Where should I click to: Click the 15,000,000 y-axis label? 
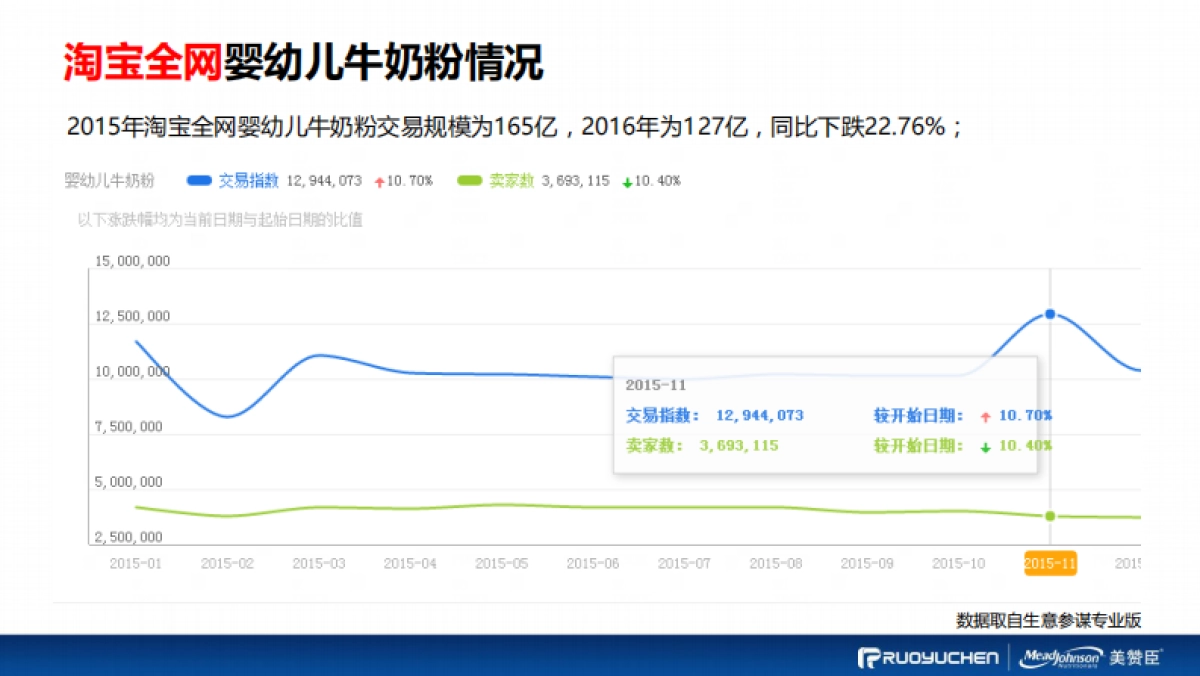[x=133, y=262]
